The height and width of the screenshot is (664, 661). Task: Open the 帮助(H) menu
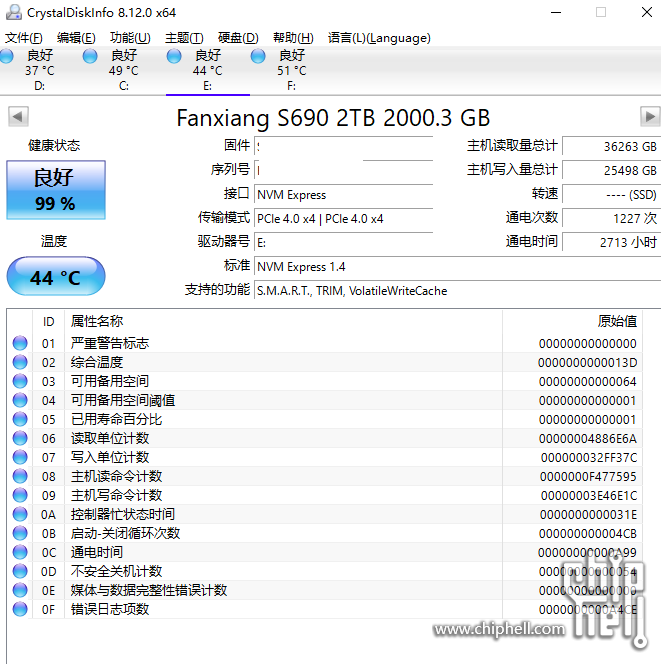(293, 38)
